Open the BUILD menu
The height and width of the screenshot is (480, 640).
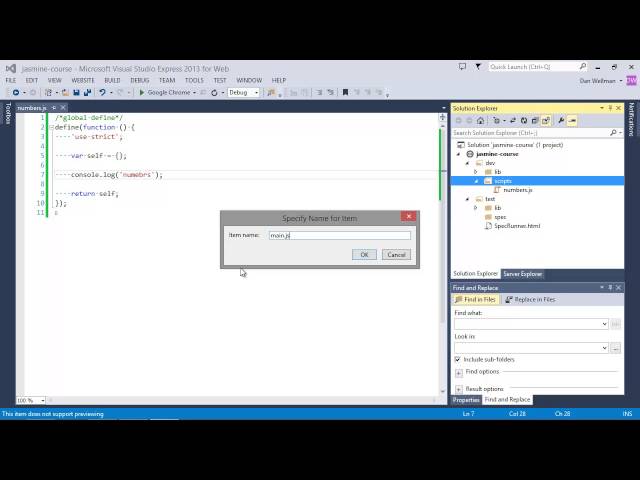pos(112,80)
